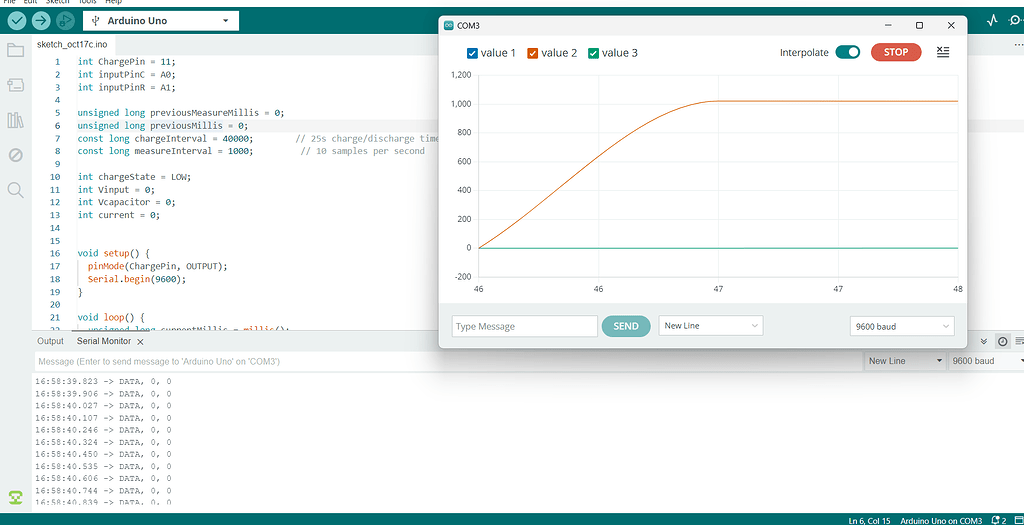Click code line 'int inputPinC = A0;'
Viewport: 1024px width, 525px height.
click(127, 74)
